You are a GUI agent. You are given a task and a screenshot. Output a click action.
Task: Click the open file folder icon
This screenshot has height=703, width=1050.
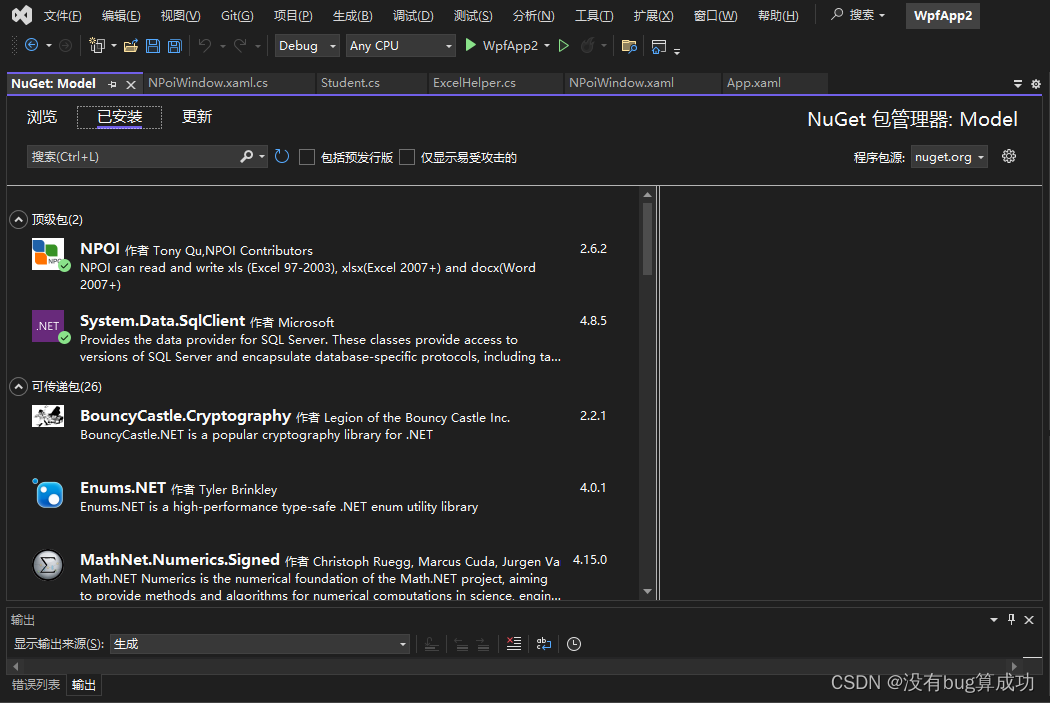click(x=131, y=46)
